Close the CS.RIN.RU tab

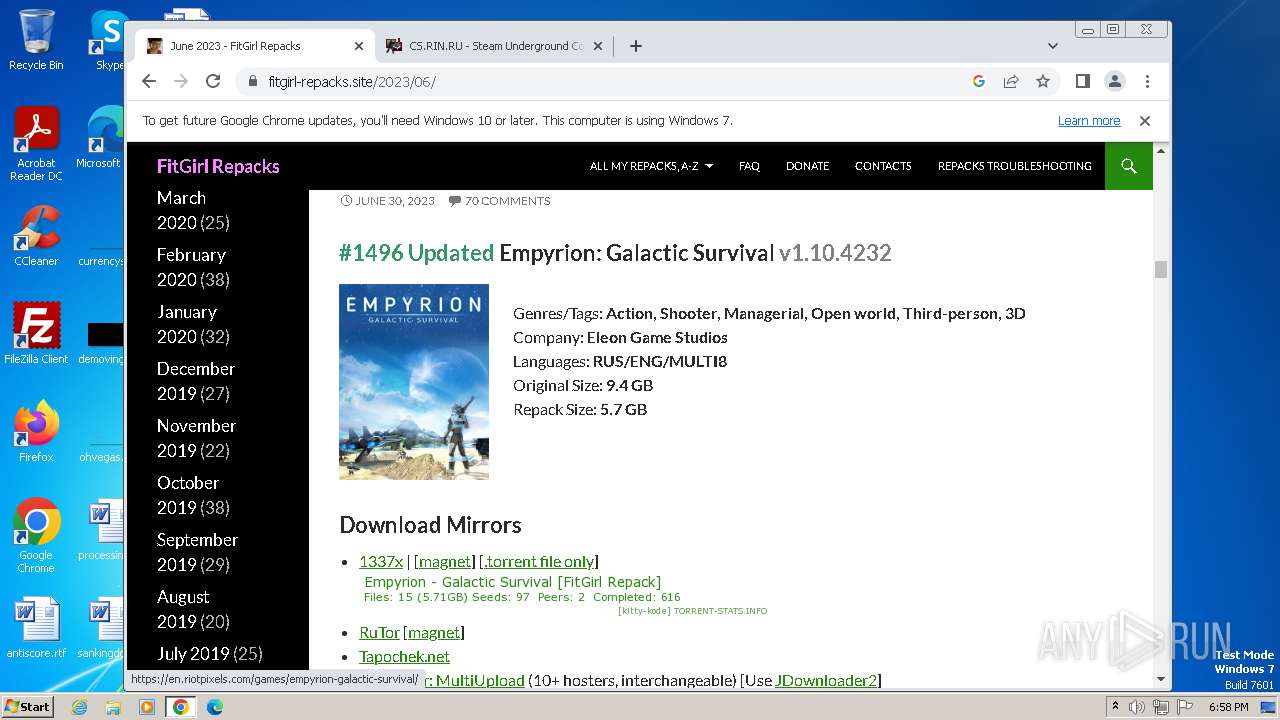[x=598, y=46]
